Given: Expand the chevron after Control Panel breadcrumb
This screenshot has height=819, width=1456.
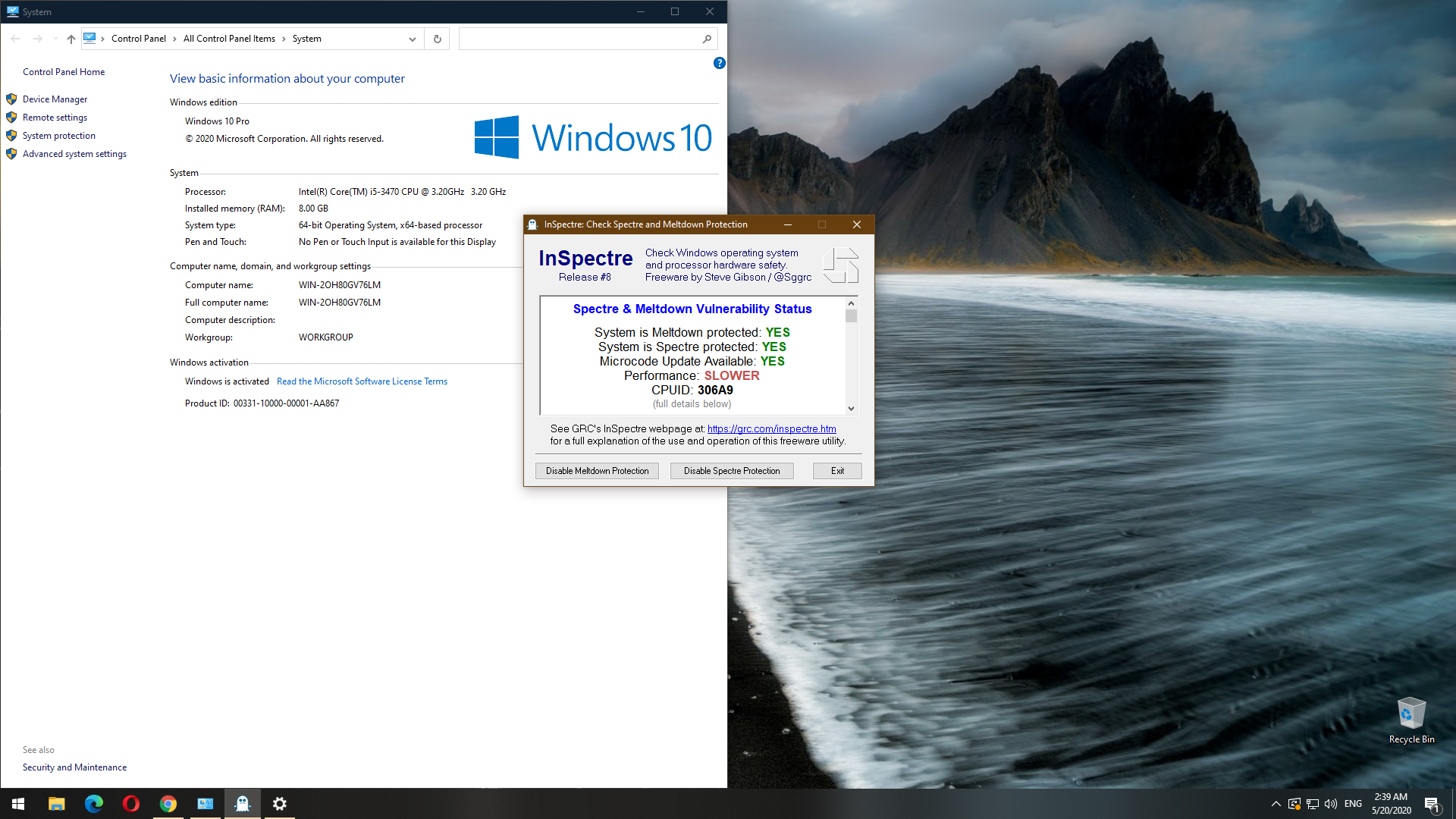Looking at the screenshot, I should coord(174,39).
